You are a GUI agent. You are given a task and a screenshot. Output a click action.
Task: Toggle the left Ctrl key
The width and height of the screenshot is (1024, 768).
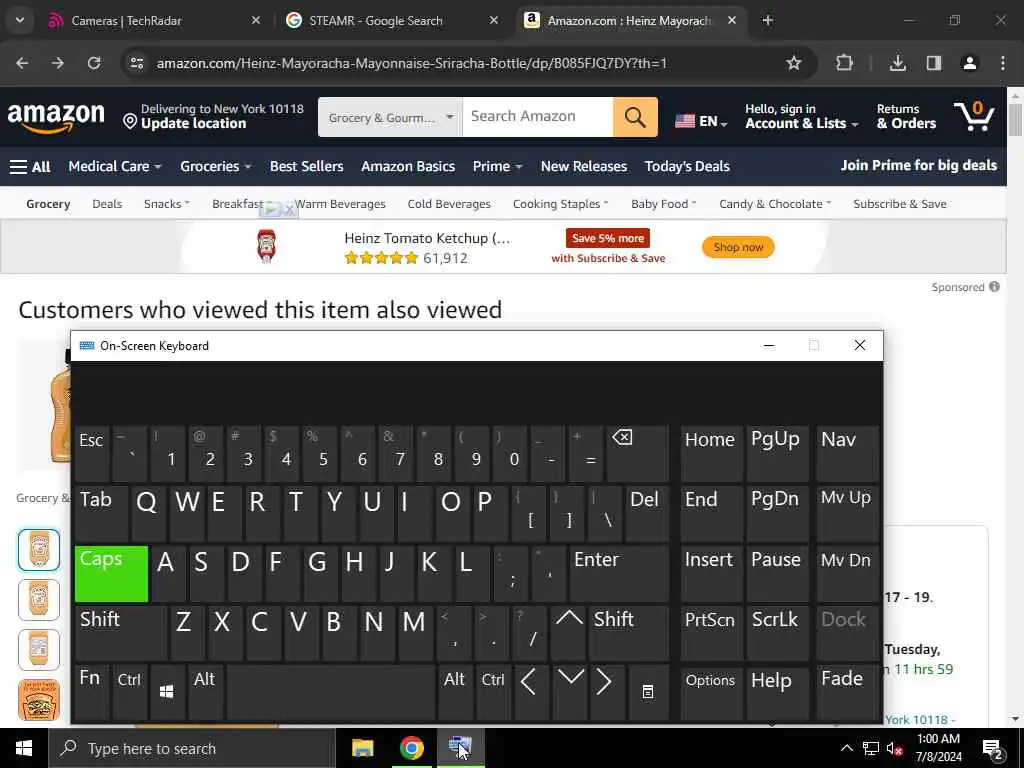pos(129,692)
